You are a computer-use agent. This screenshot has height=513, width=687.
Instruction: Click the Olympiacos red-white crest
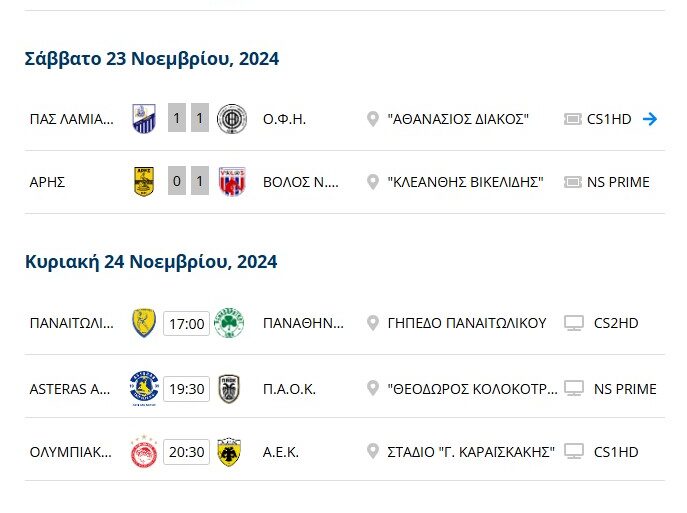click(x=144, y=451)
